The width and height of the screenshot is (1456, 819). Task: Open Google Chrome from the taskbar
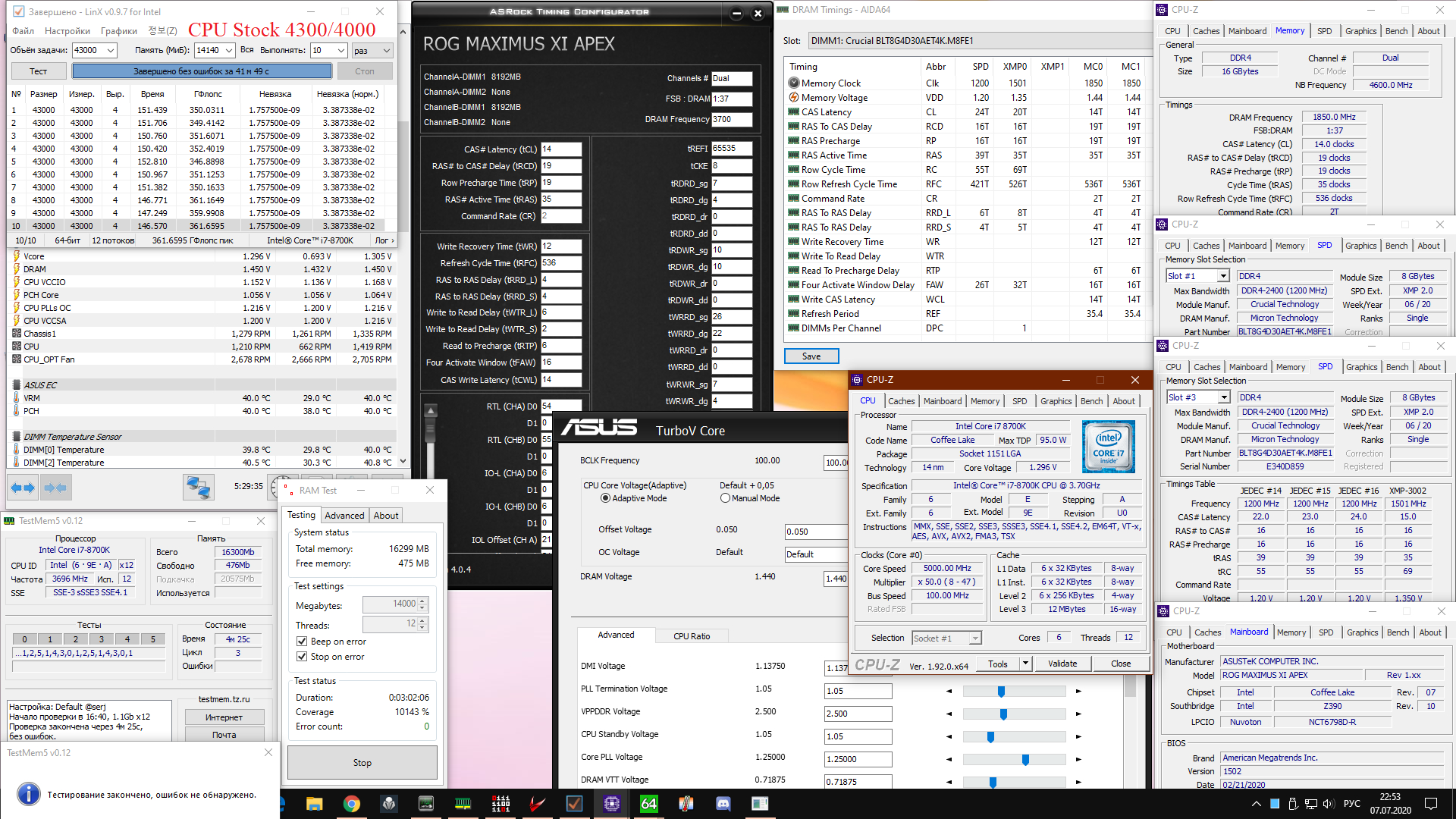click(x=351, y=804)
